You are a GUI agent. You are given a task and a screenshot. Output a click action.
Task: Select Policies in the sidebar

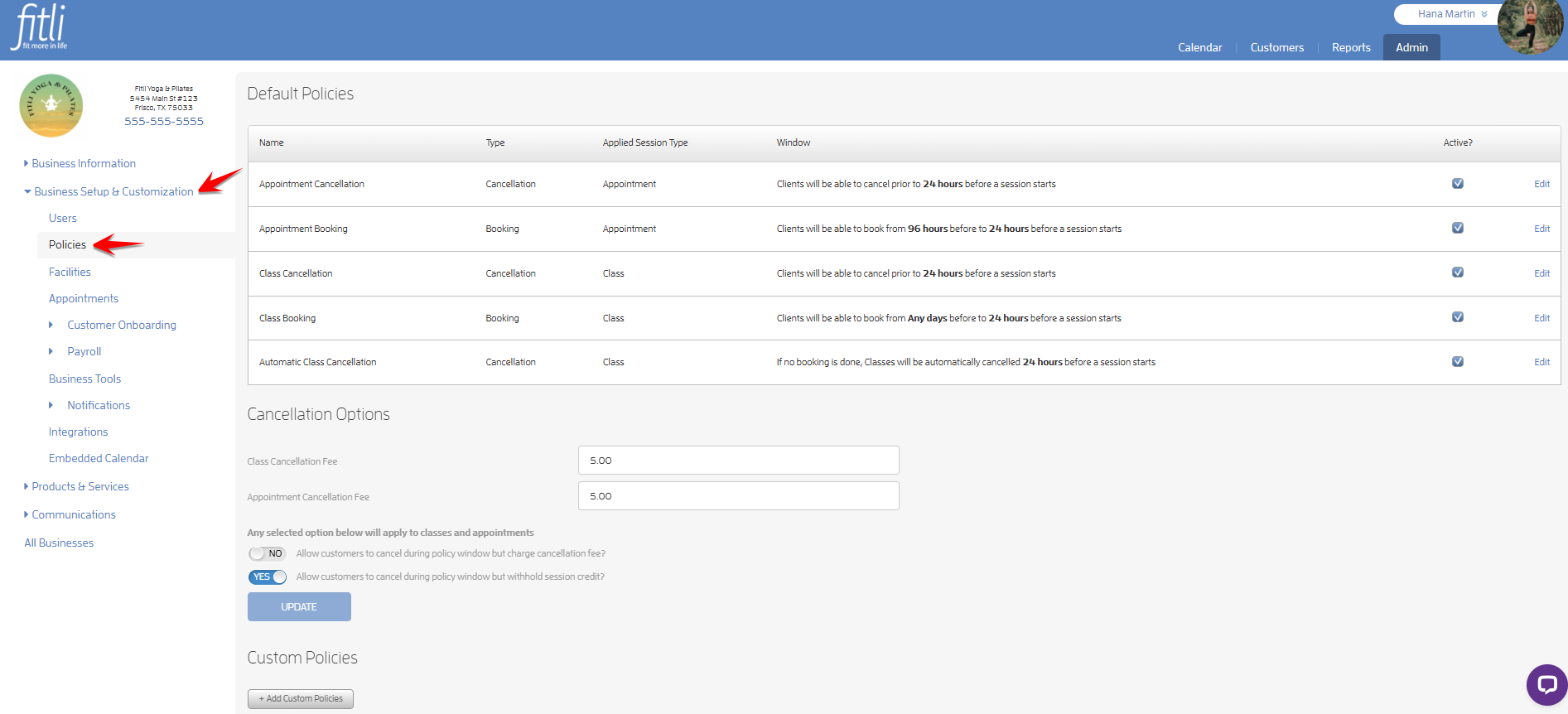67,244
